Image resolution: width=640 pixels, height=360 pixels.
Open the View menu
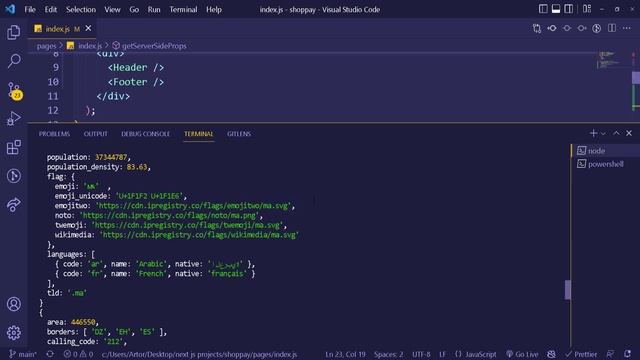click(112, 9)
